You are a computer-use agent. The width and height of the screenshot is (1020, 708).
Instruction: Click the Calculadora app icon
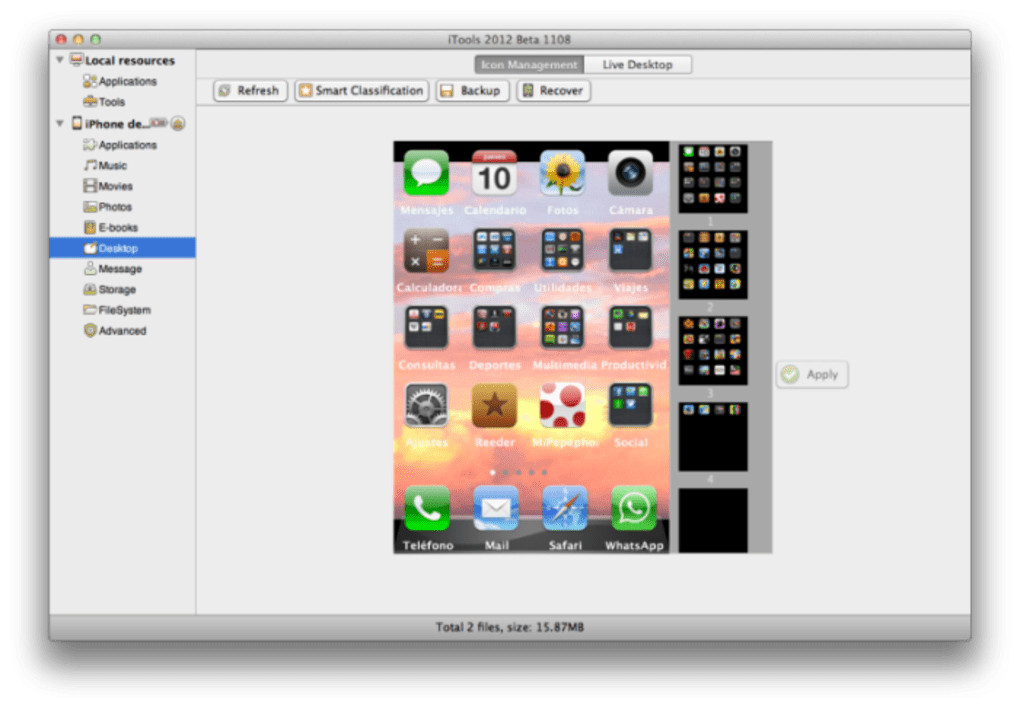[x=426, y=251]
